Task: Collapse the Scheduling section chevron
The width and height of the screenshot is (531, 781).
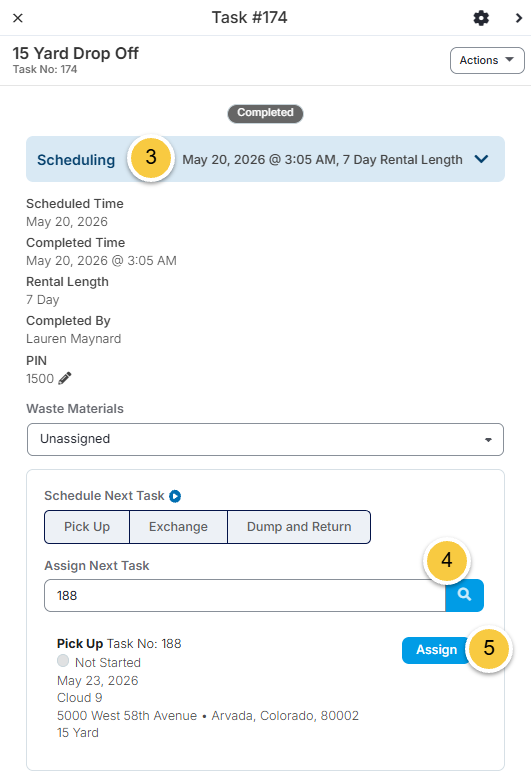Action: pos(481,159)
